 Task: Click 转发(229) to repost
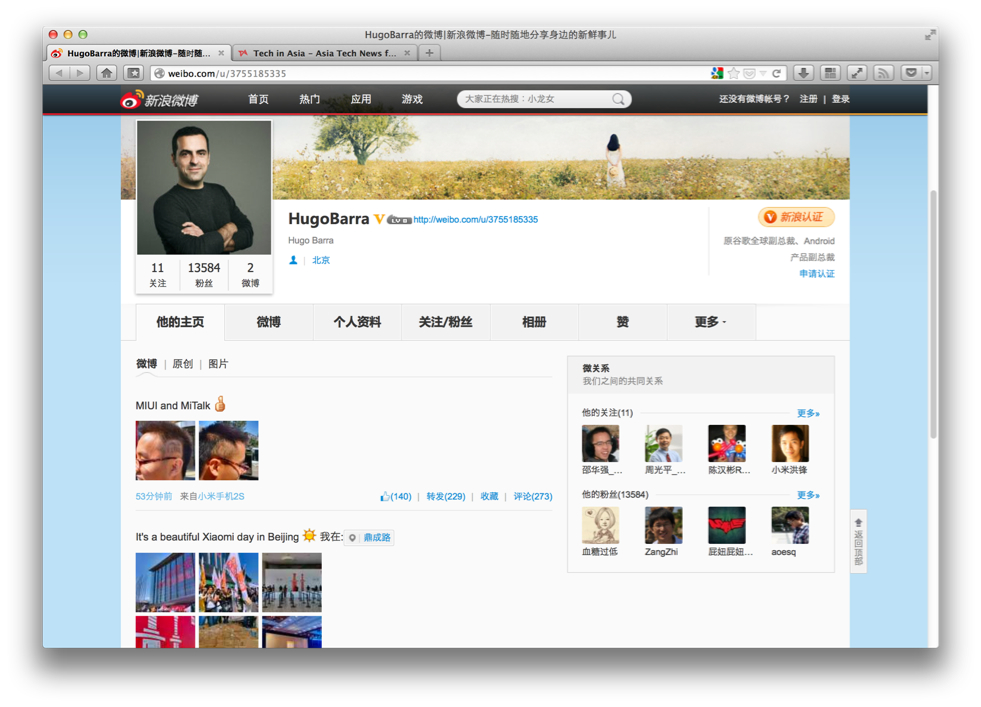[446, 496]
